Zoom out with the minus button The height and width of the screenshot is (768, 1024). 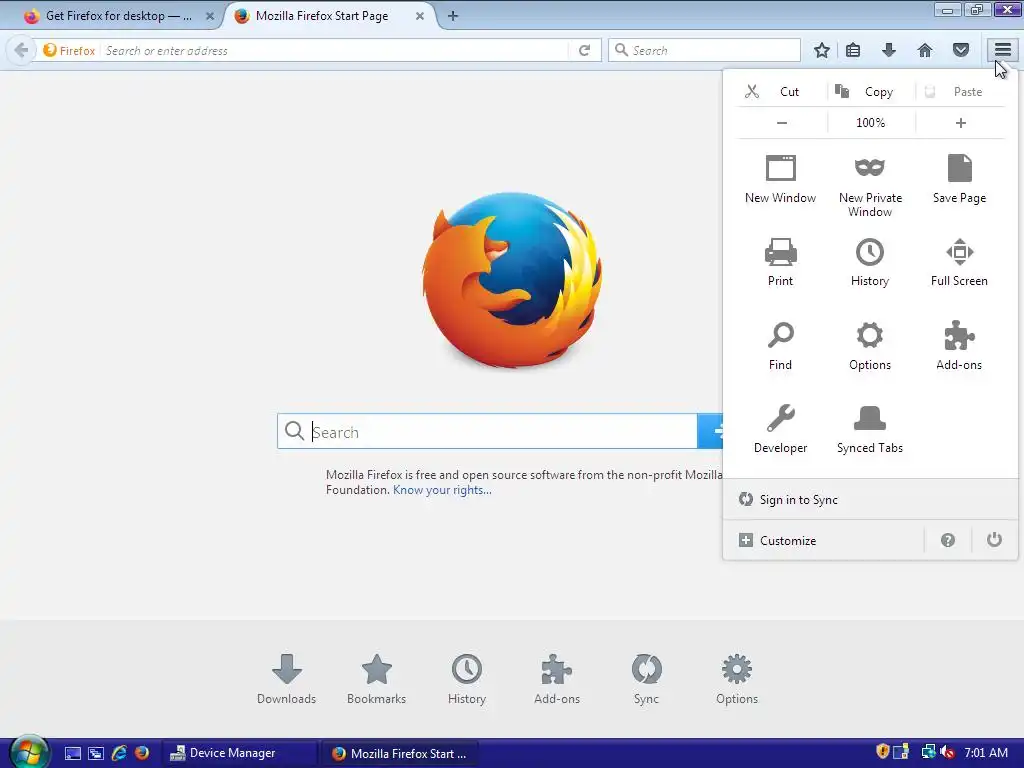(x=782, y=123)
